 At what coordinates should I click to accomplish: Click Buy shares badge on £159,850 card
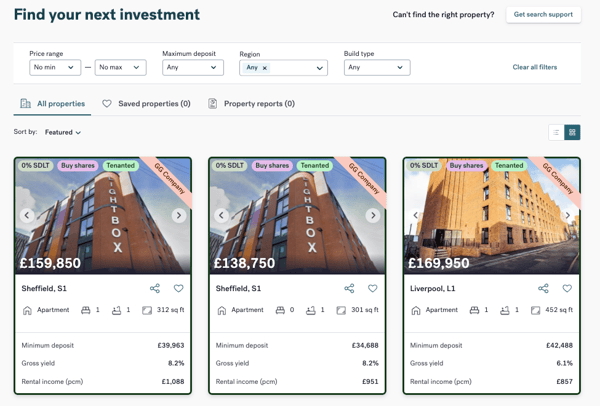pos(78,166)
